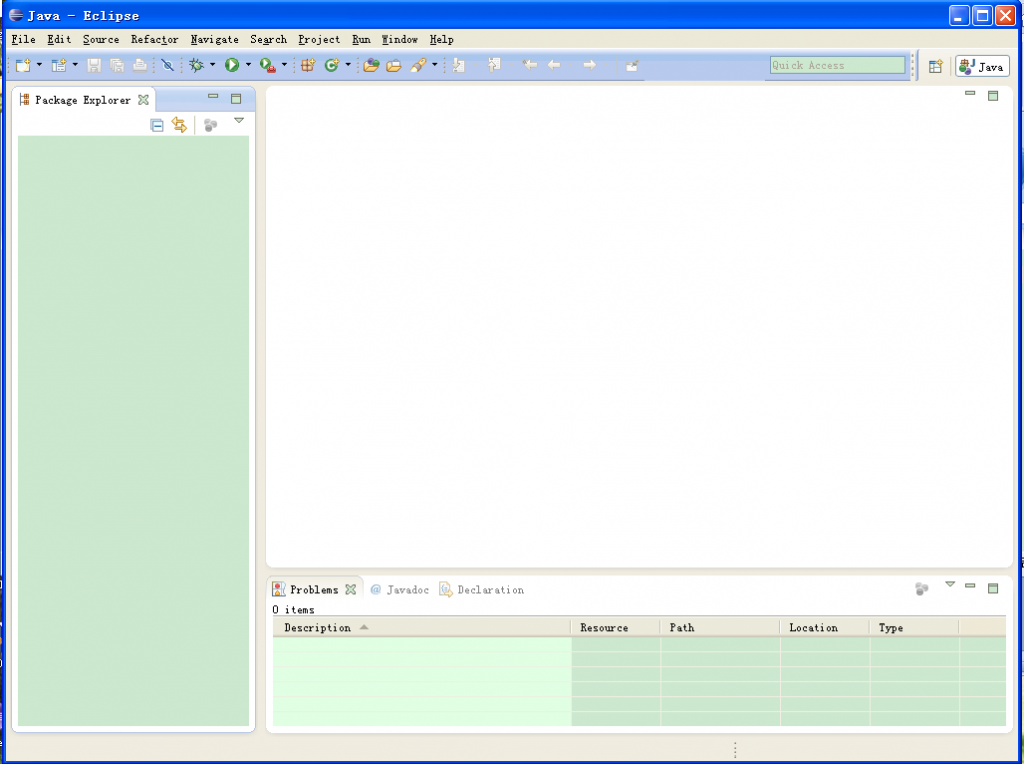1024x764 pixels.
Task: Switch to the Declaration tab
Action: pos(482,590)
